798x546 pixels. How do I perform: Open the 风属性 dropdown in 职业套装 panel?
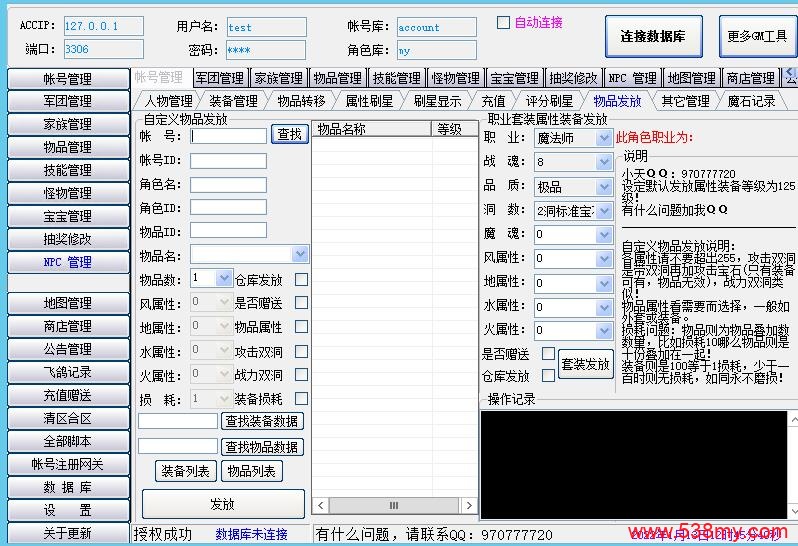click(604, 258)
